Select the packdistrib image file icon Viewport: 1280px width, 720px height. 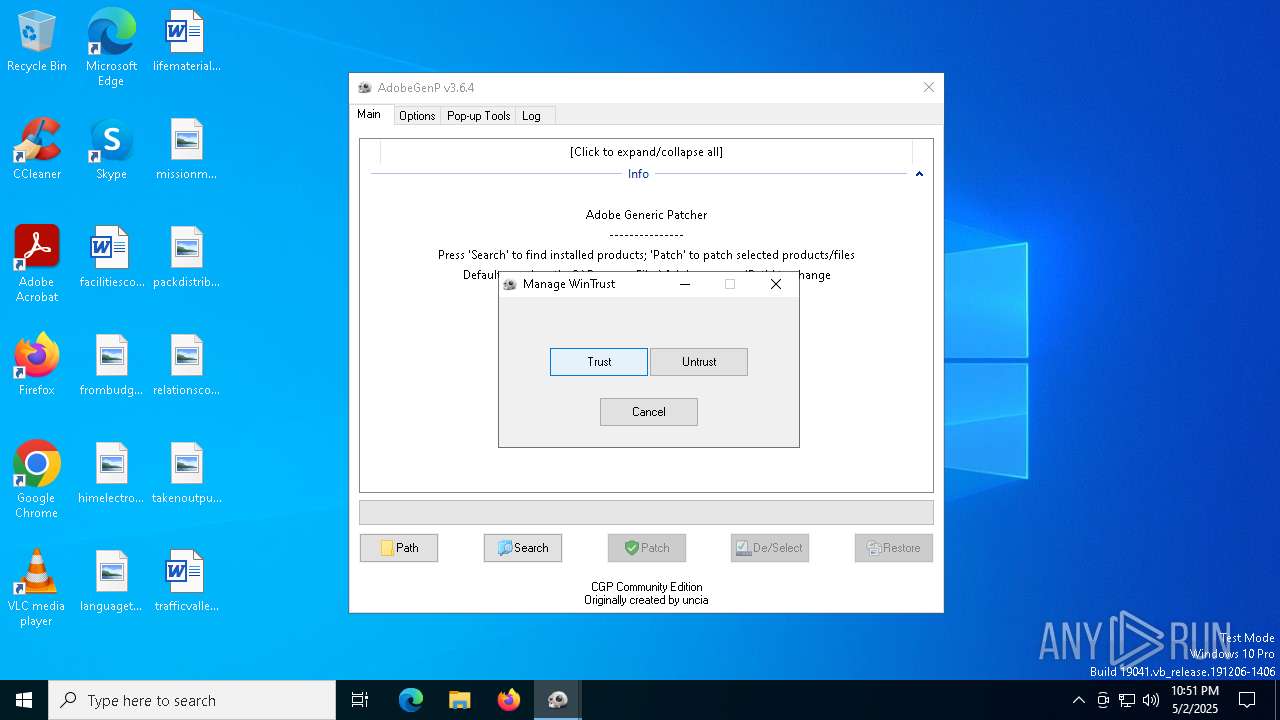(x=186, y=258)
